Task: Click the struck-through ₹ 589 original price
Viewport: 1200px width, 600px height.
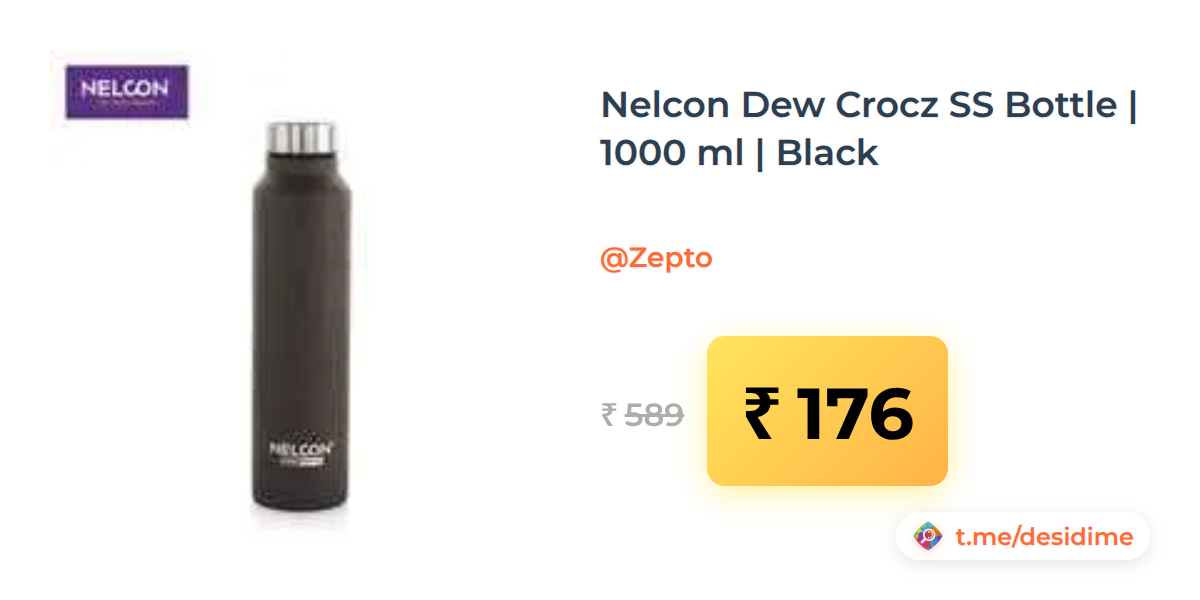Action: pos(642,414)
